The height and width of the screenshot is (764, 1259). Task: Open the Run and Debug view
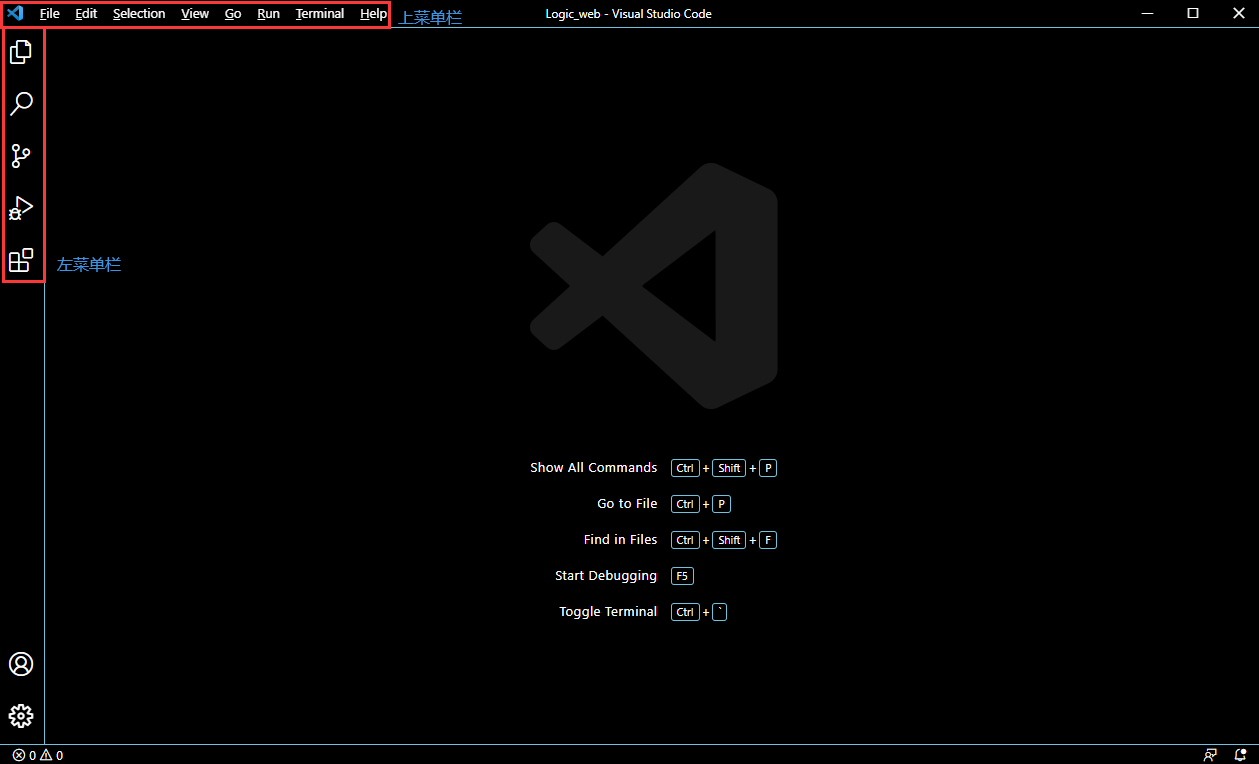pos(21,208)
